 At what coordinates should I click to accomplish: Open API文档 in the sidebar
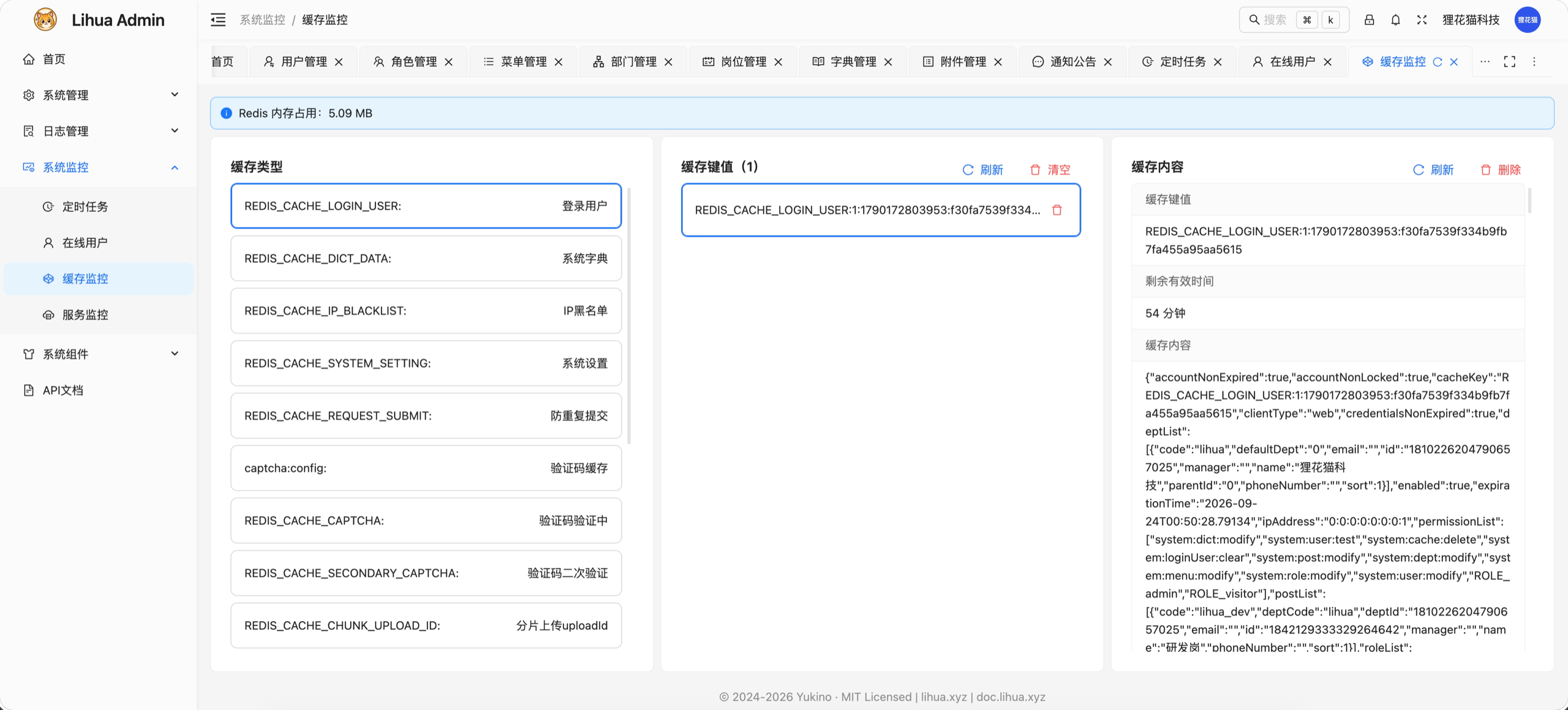pos(99,390)
